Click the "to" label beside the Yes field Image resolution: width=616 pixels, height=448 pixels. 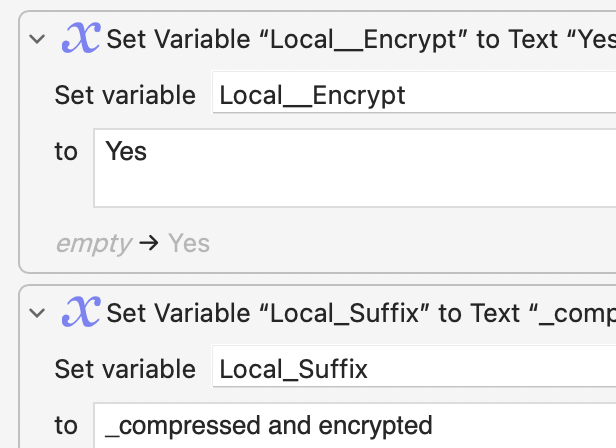coord(66,152)
